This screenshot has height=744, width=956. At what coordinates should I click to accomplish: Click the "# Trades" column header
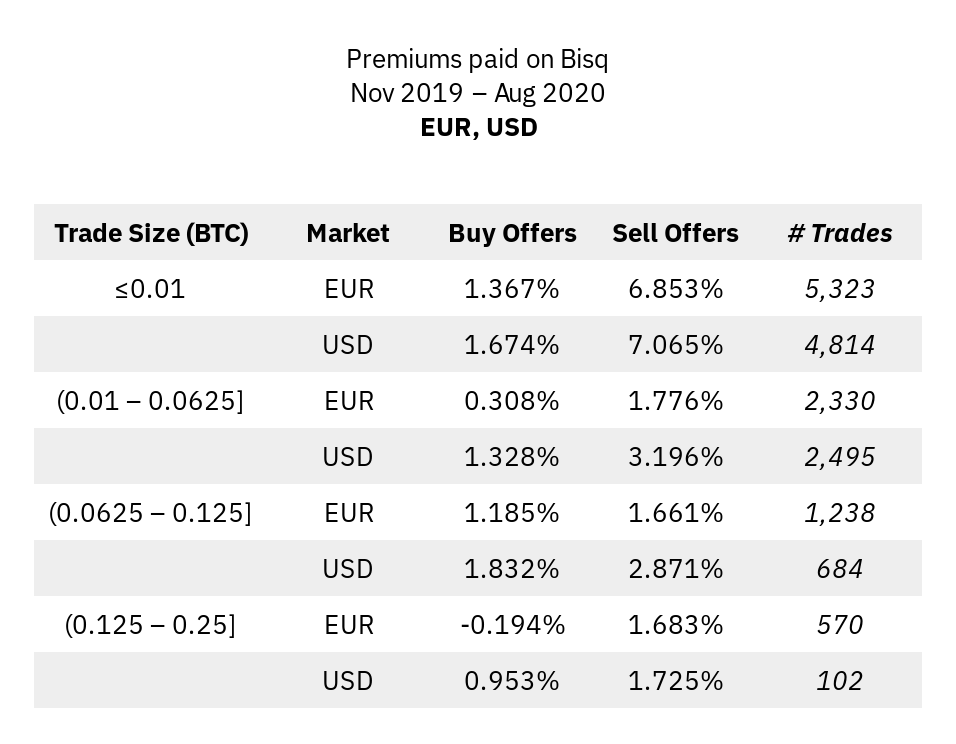(x=839, y=233)
